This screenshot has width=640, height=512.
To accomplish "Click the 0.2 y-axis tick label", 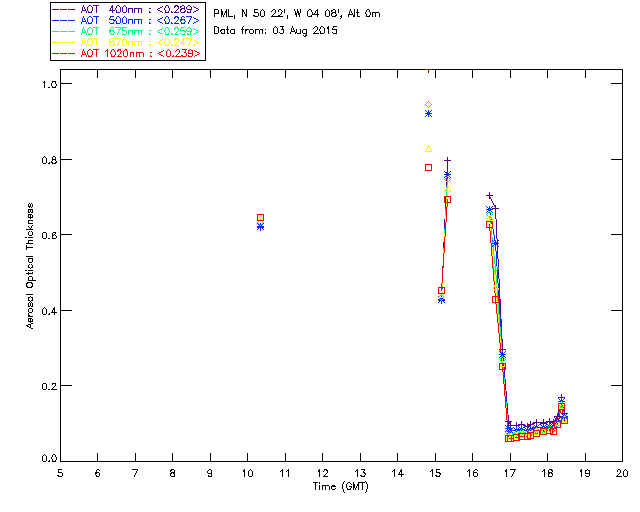I will (x=49, y=386).
